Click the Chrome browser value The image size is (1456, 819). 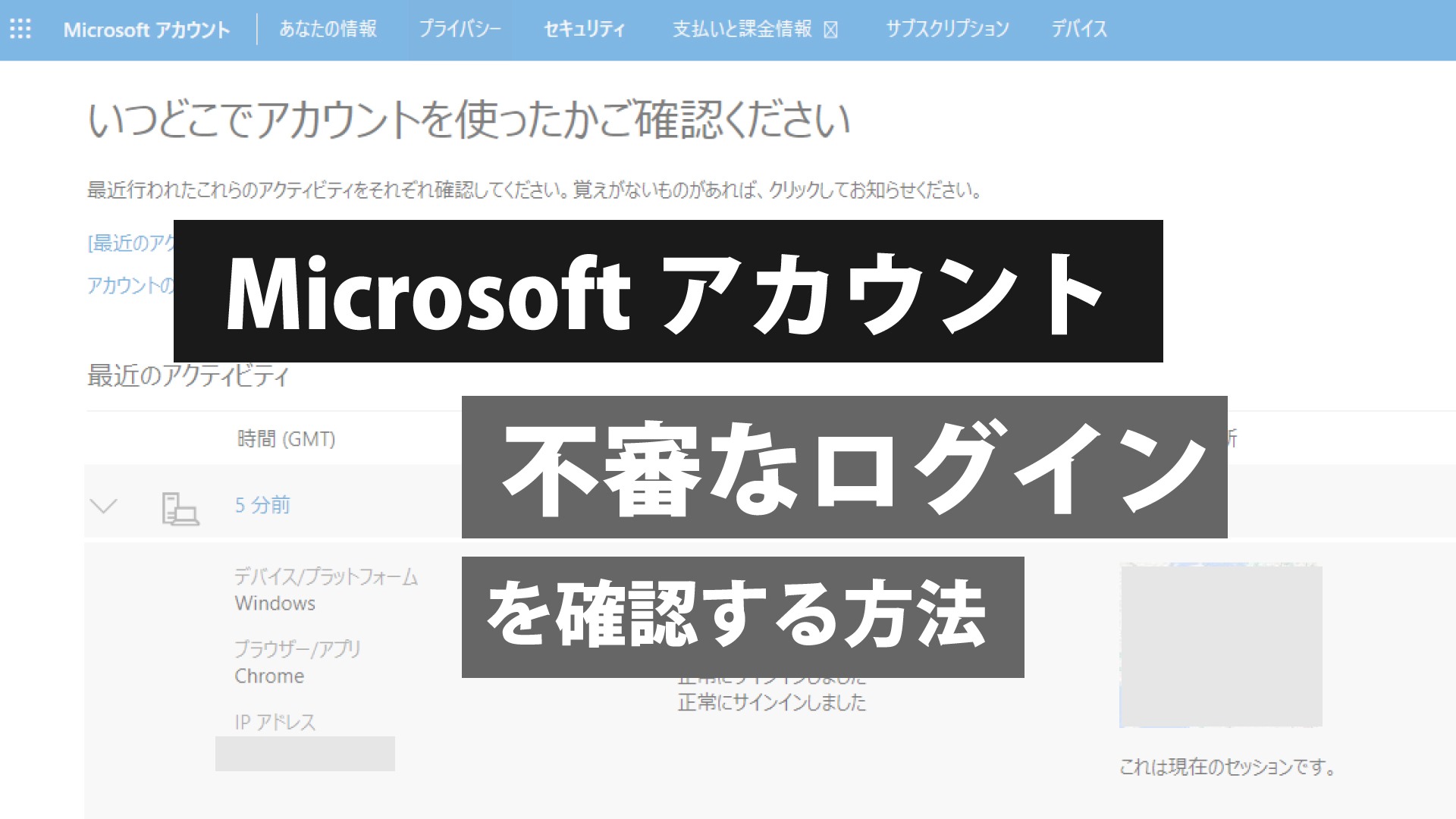tap(269, 676)
